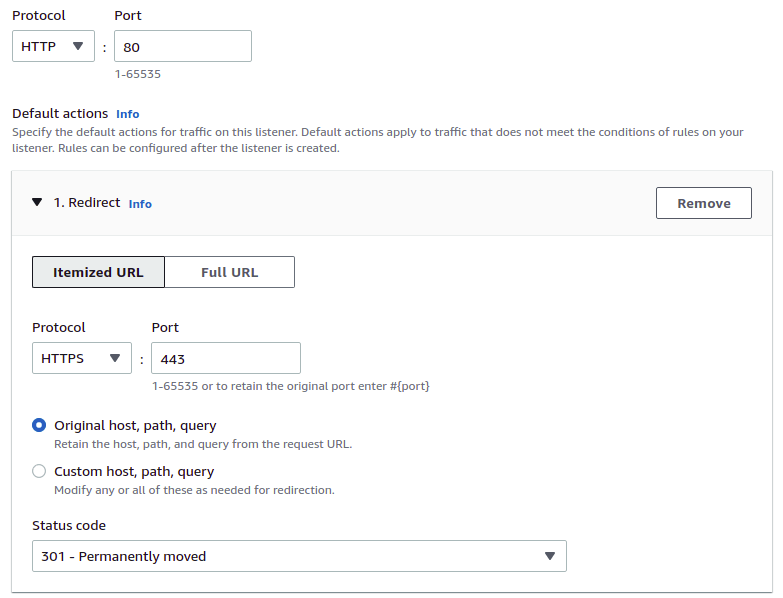Click the Original host, path, query label
The height and width of the screenshot is (598, 783).
[x=135, y=425]
